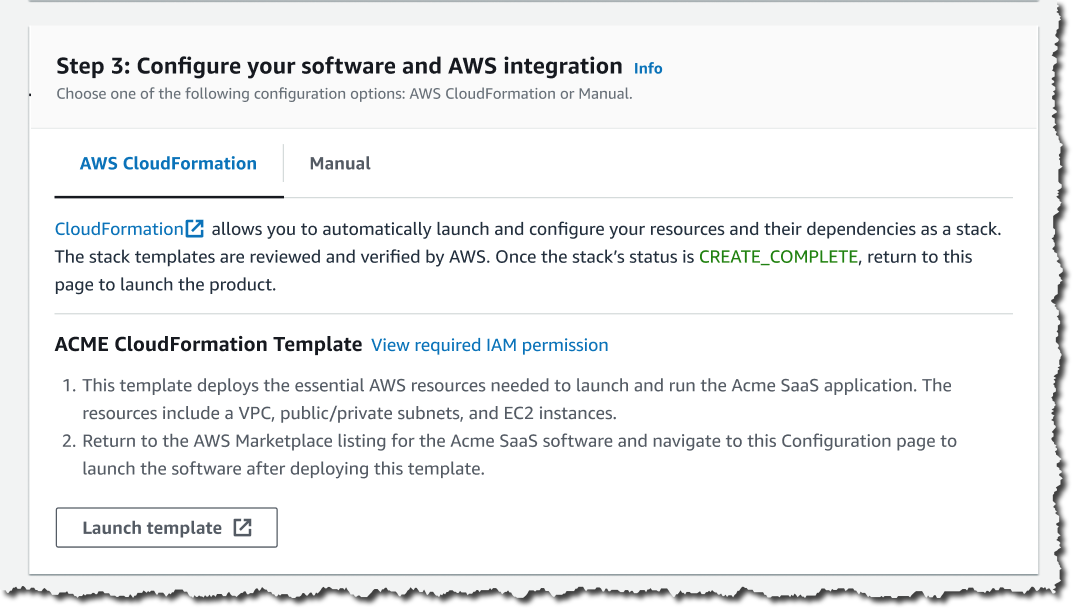Select the second numbered instruction about Marketplace
This screenshot has height=608, width=1073.
coord(518,453)
